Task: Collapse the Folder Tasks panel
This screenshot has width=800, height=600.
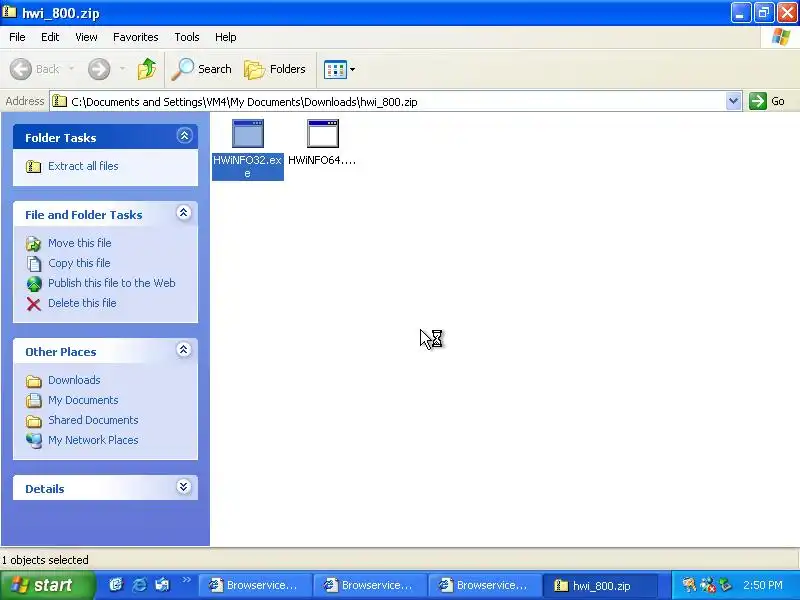Action: point(184,136)
